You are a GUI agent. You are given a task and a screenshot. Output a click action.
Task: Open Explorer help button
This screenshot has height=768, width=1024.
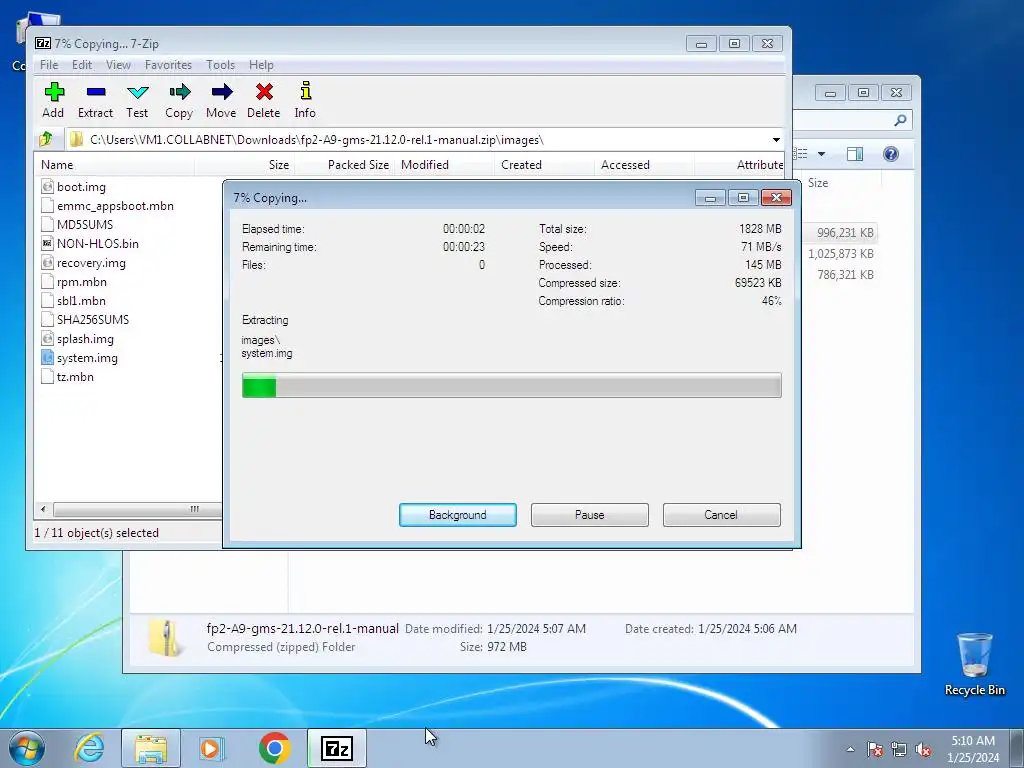tap(891, 154)
